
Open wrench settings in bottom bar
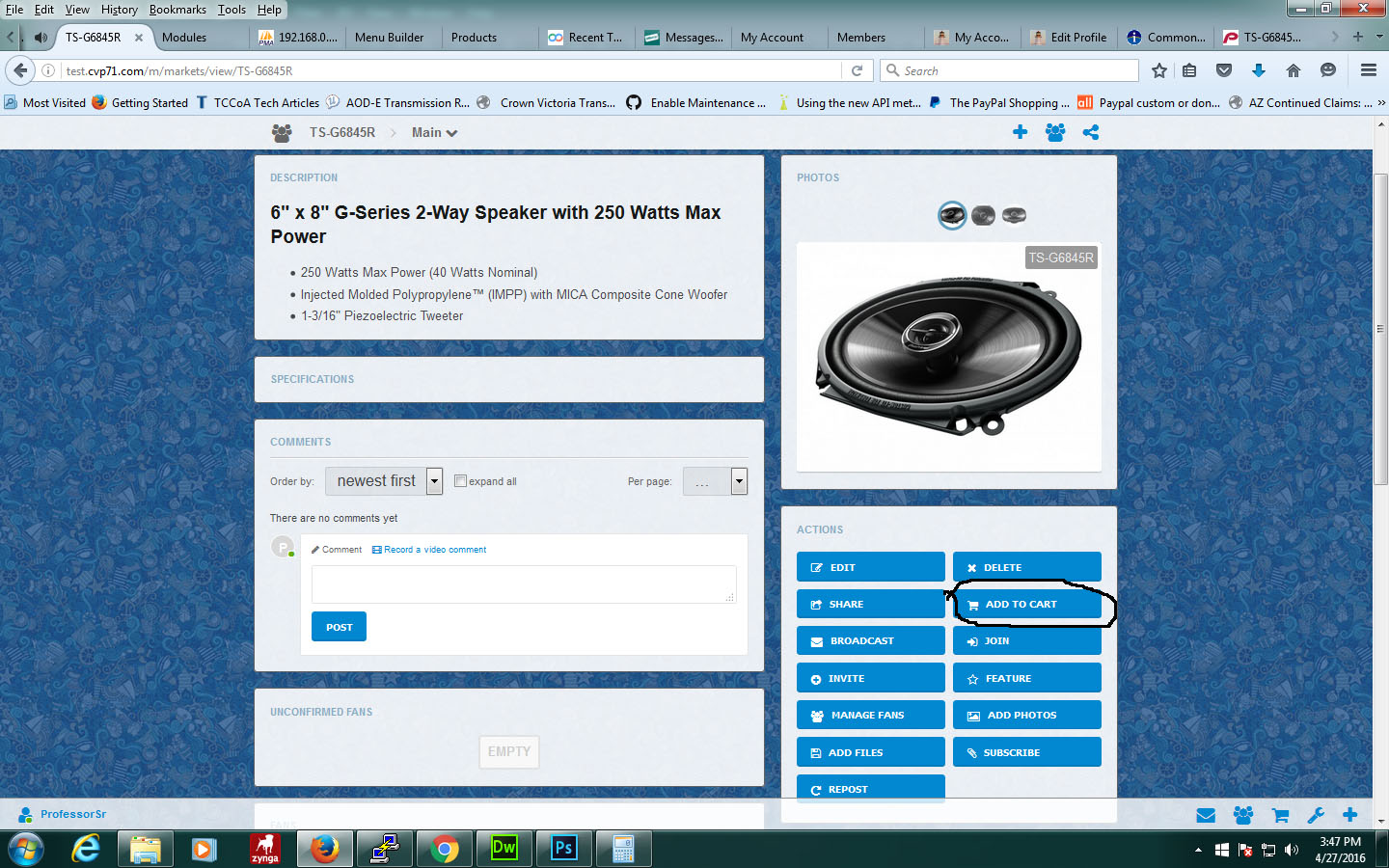click(x=1316, y=815)
